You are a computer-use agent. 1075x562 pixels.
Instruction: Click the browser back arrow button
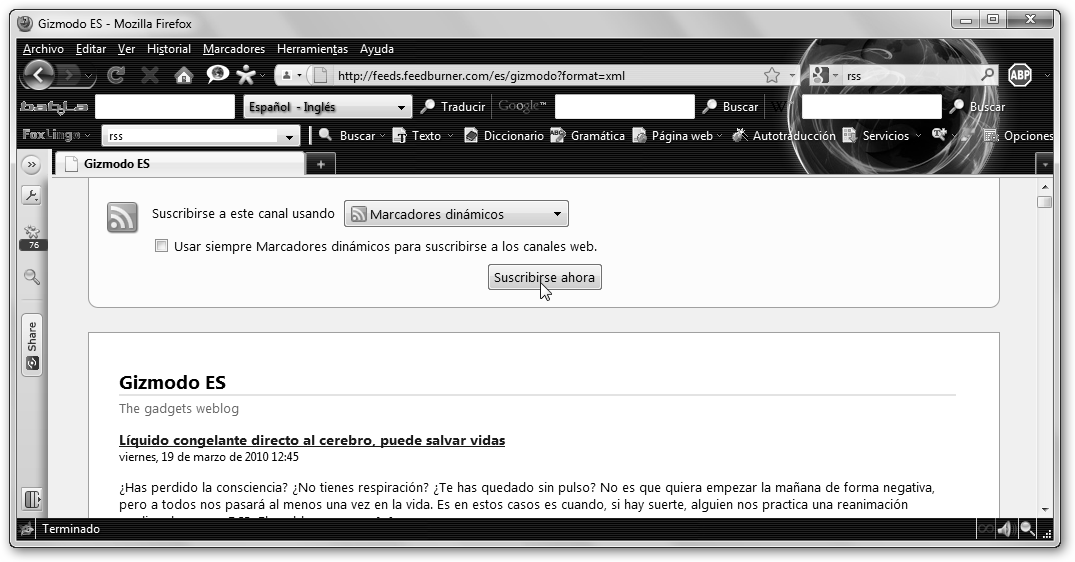pyautogui.click(x=37, y=75)
